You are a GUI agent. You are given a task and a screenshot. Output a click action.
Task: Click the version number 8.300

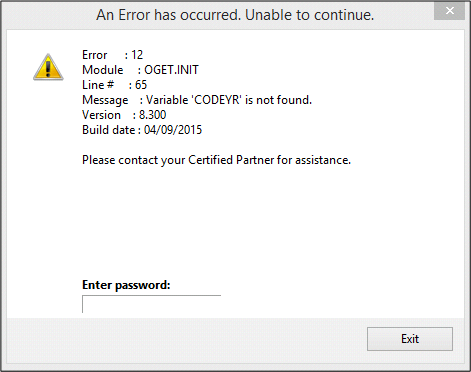(152, 115)
